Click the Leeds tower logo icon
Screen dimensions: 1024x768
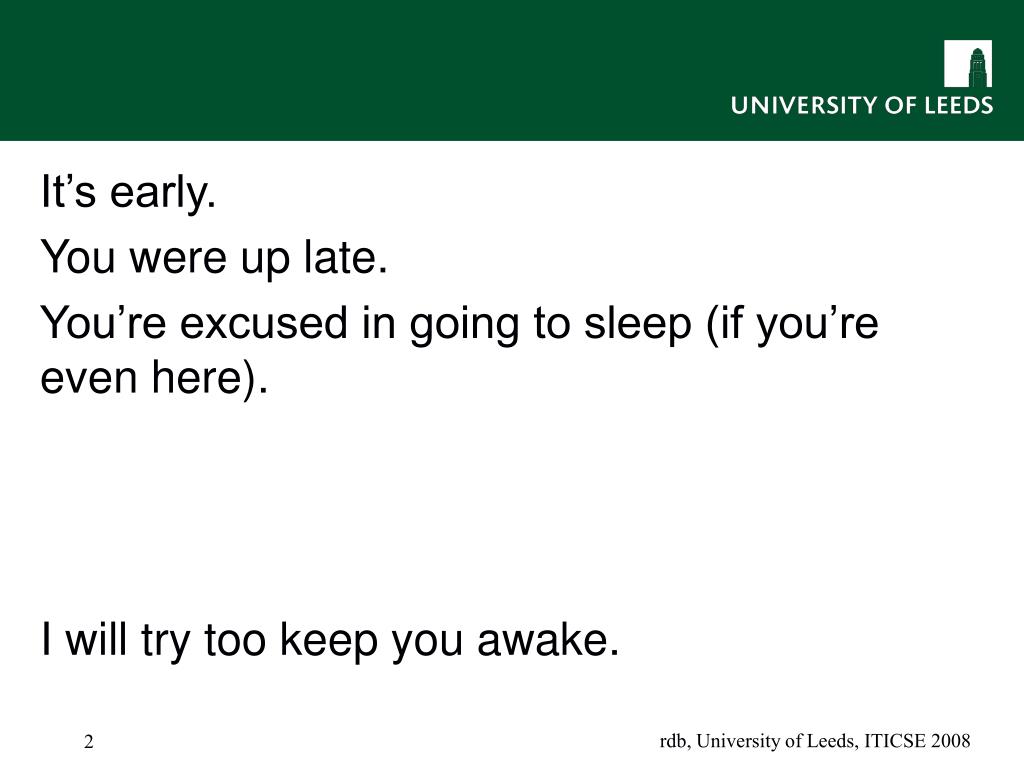coord(968,63)
